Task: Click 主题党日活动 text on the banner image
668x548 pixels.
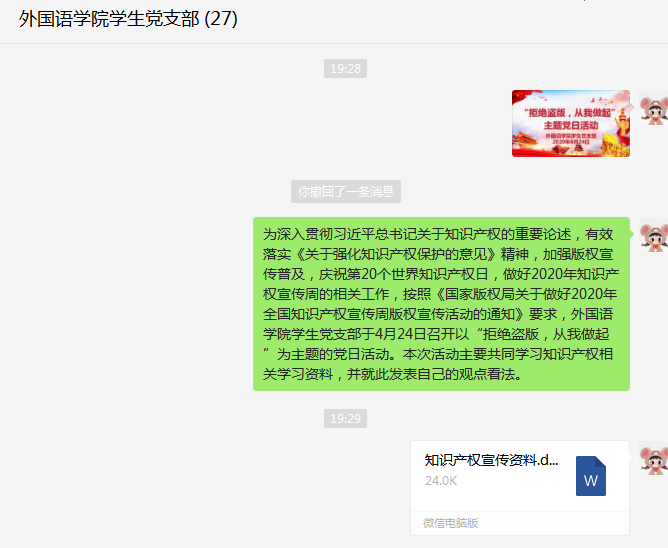Action: point(570,125)
